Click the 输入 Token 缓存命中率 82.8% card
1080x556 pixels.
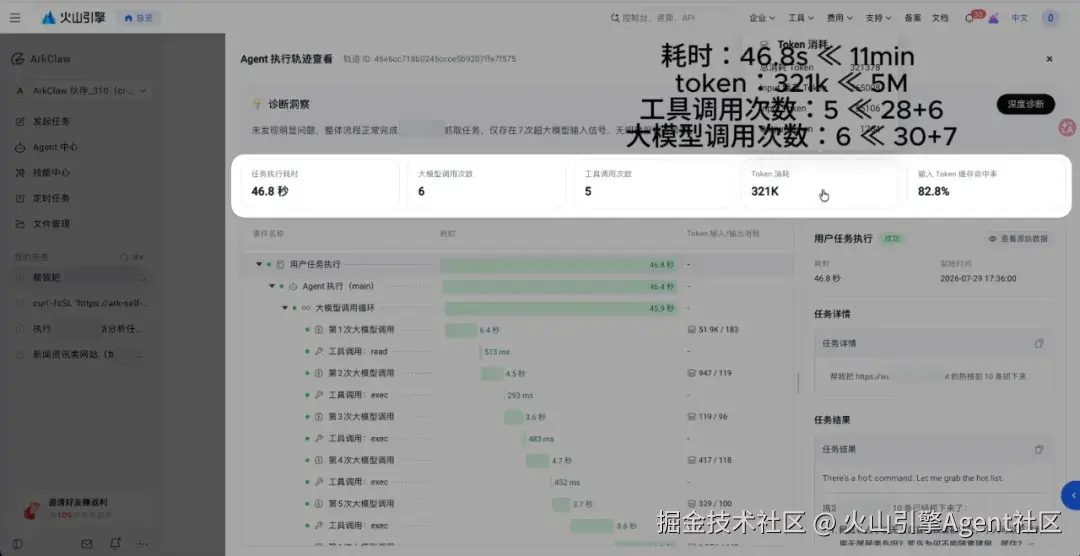click(986, 184)
